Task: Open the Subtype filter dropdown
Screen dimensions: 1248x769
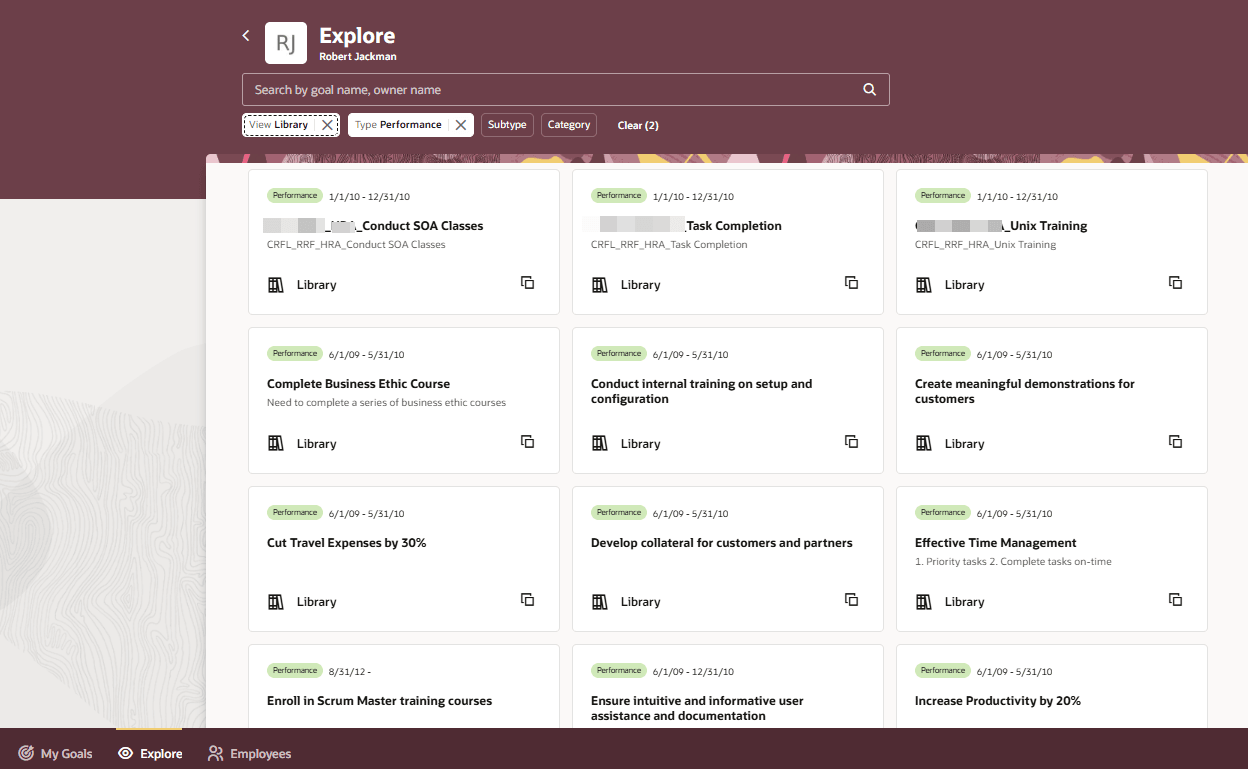Action: (507, 124)
